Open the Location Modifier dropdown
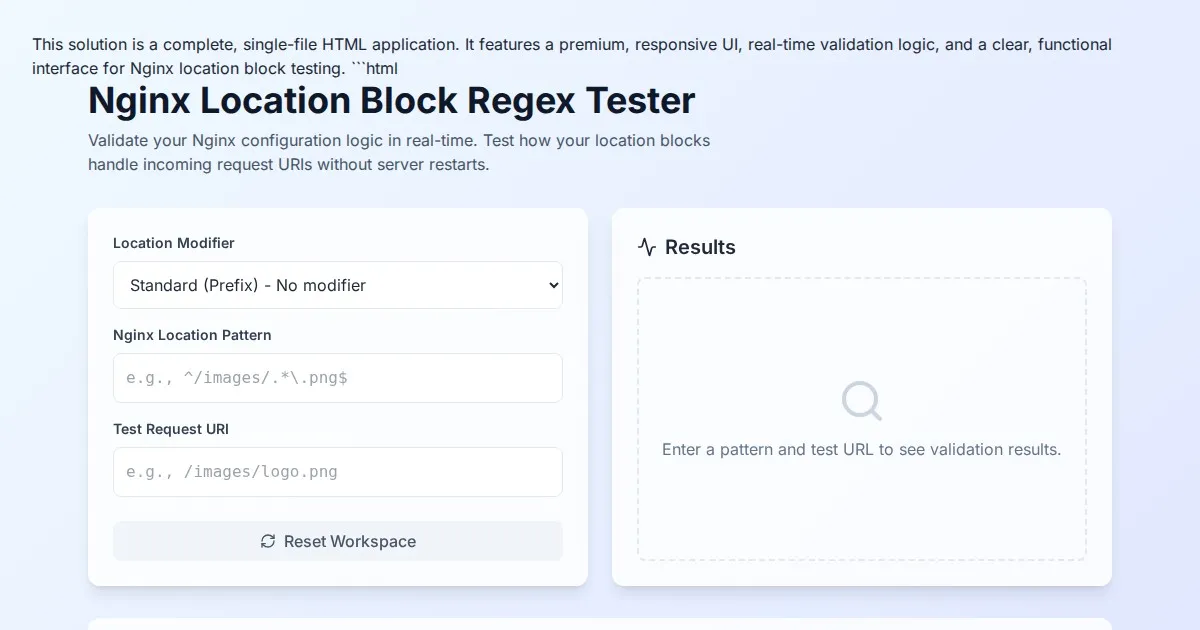1200x630 pixels. click(x=337, y=285)
